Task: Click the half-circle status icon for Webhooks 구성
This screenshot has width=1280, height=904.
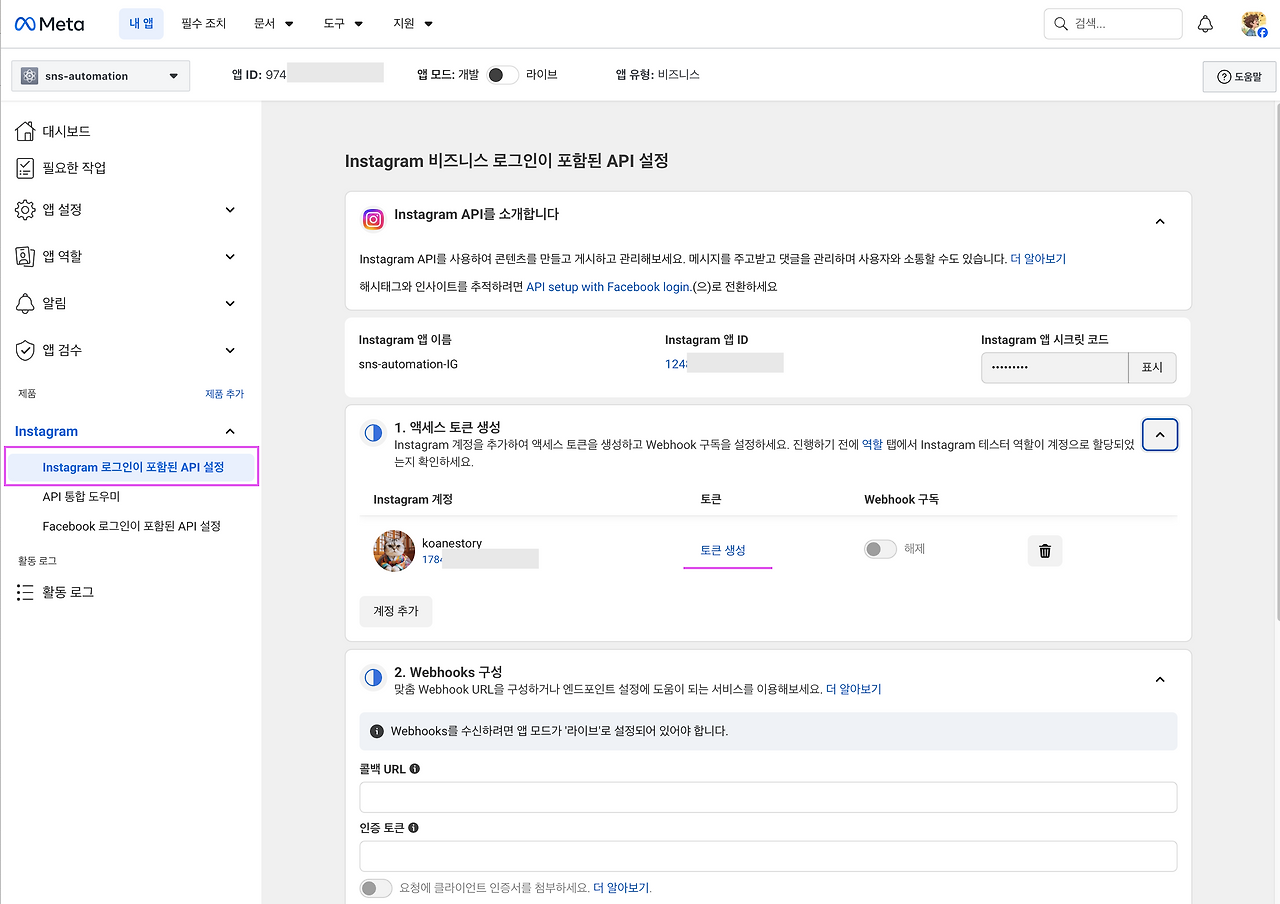Action: 373,678
